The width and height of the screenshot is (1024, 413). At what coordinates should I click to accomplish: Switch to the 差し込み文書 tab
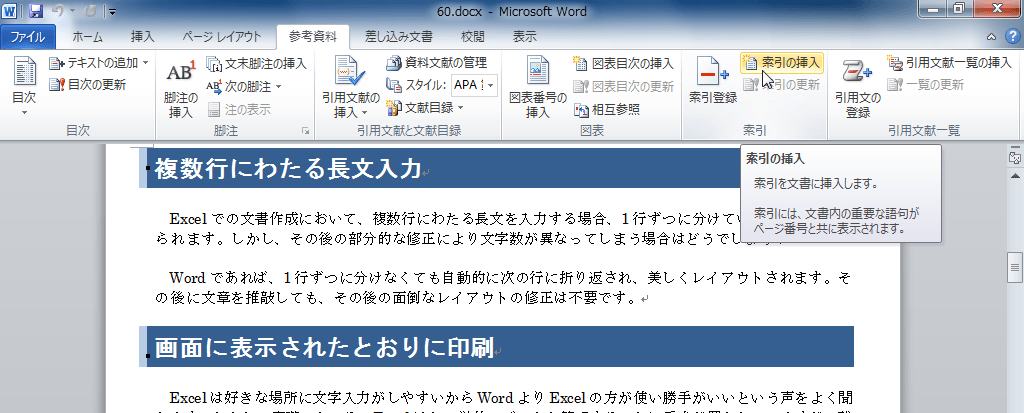pyautogui.click(x=398, y=37)
